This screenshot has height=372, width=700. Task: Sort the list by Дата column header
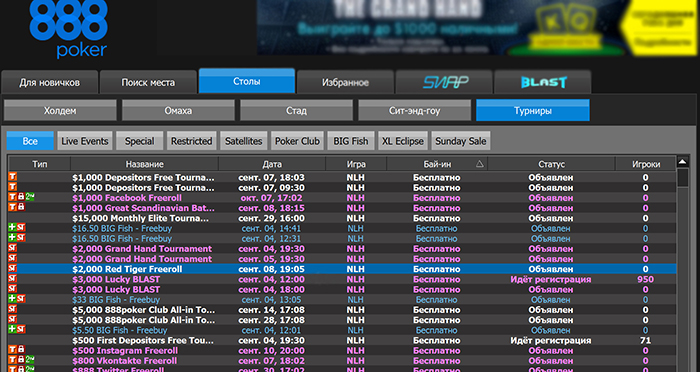(x=272, y=164)
